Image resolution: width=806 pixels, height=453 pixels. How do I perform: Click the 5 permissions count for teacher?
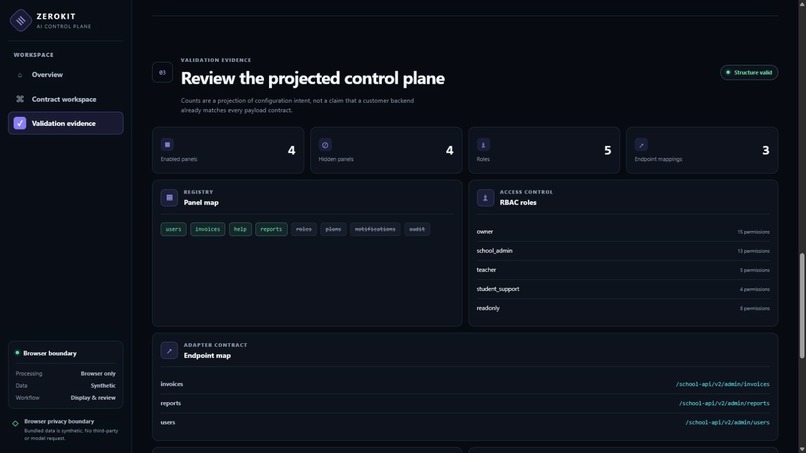click(755, 270)
